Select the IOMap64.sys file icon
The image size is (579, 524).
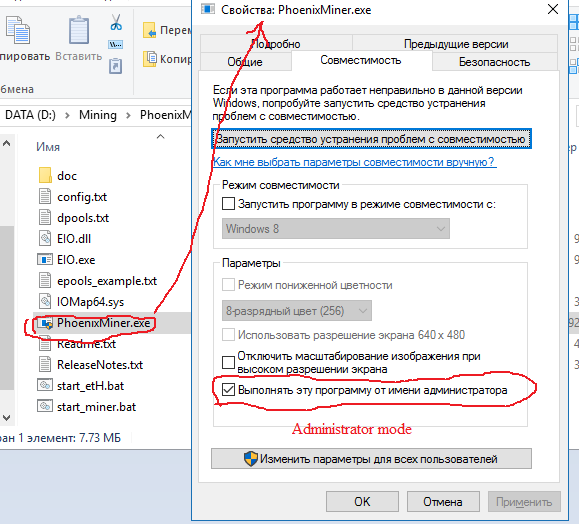45,302
